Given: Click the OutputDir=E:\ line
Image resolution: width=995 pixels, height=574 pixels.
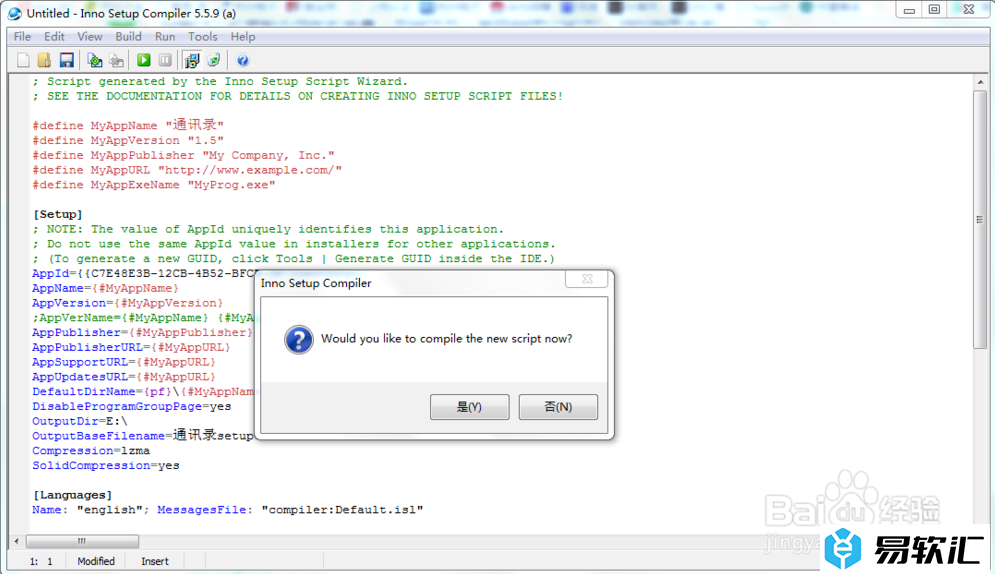Looking at the screenshot, I should click(80, 421).
